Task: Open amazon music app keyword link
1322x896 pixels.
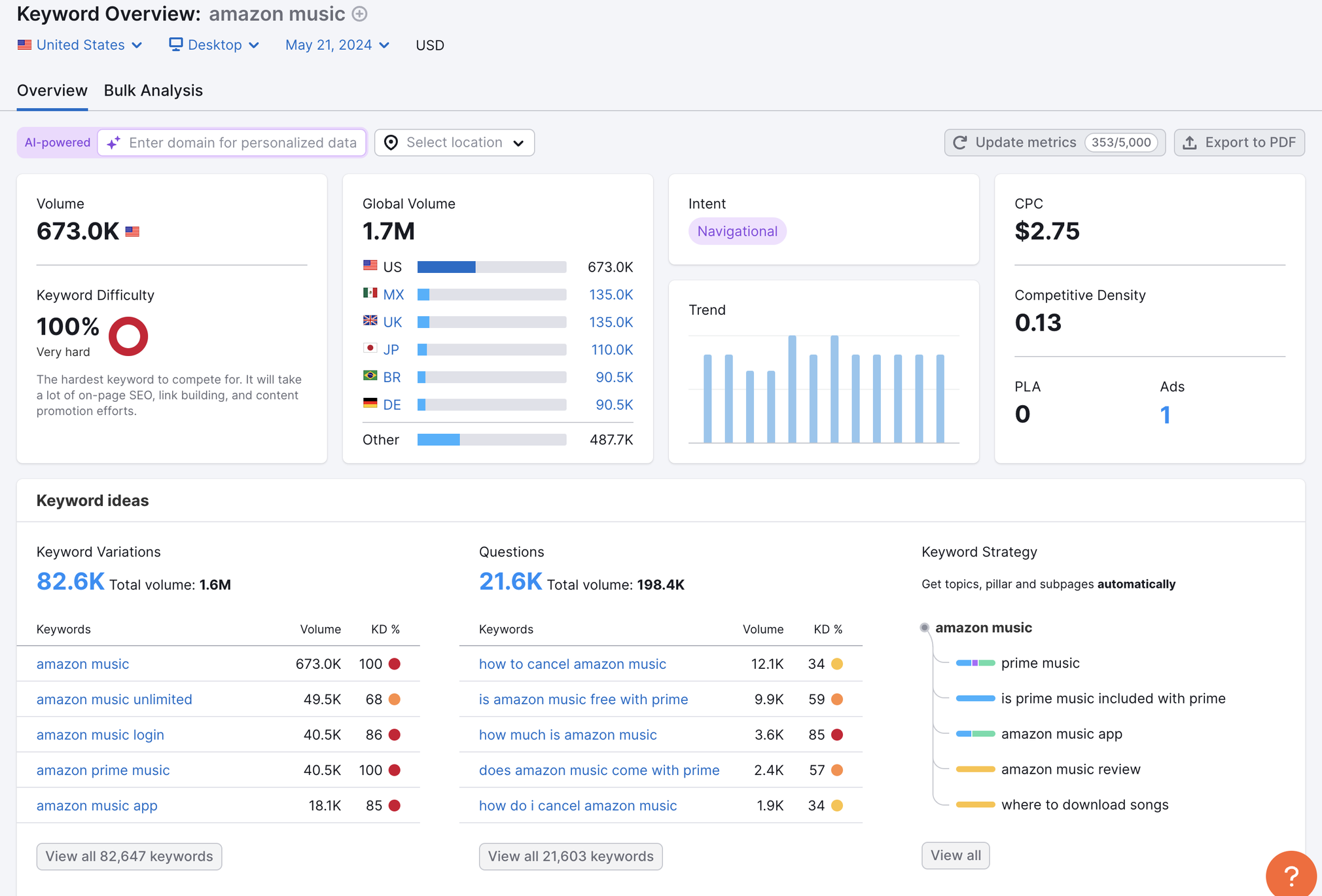Action: coord(97,805)
